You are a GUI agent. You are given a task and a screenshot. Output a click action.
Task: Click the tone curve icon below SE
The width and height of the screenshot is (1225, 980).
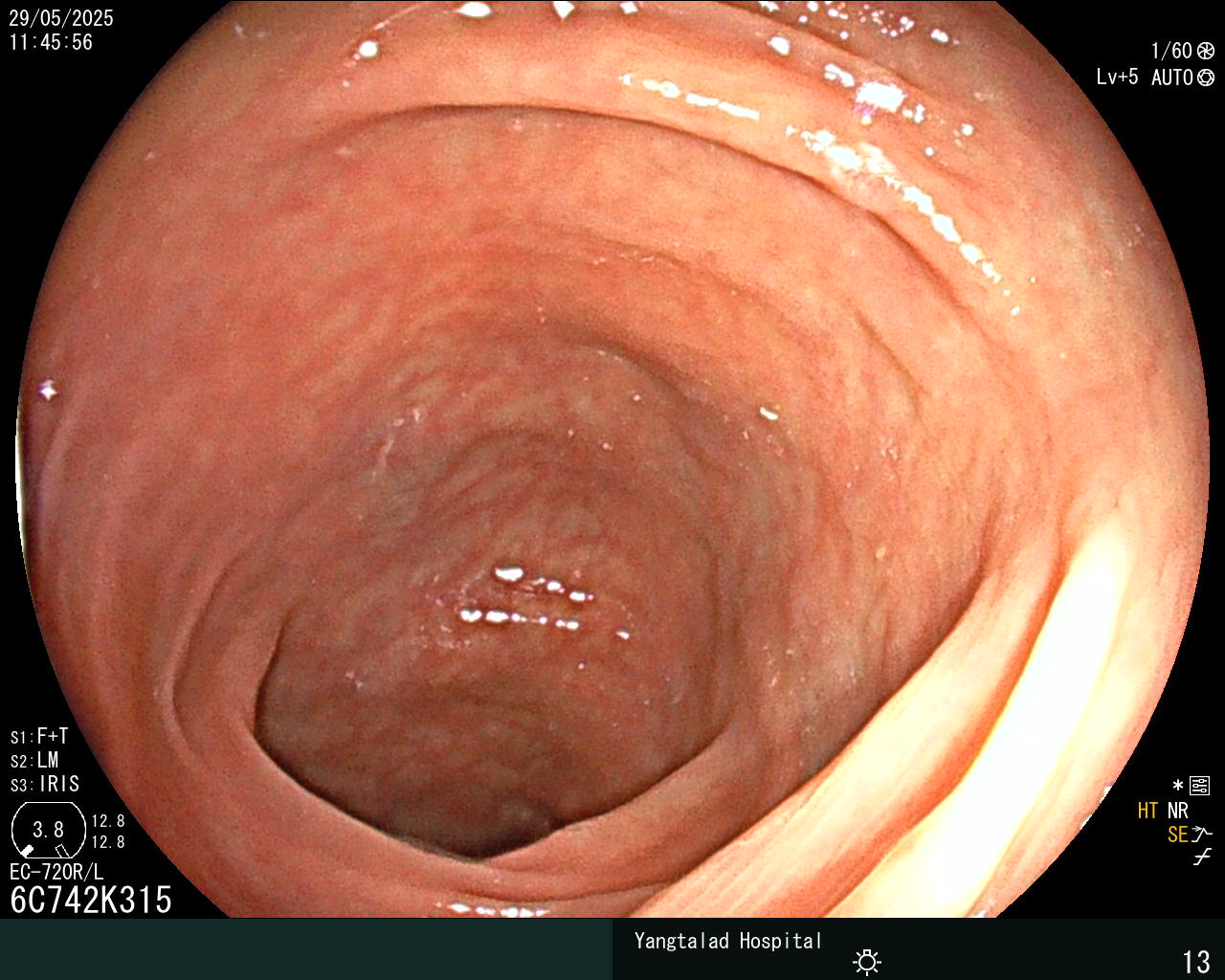1202,857
